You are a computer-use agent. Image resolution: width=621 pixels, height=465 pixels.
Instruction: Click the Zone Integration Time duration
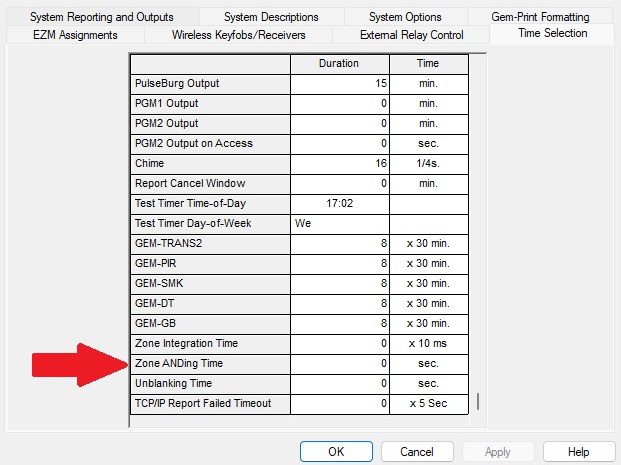[340, 343]
